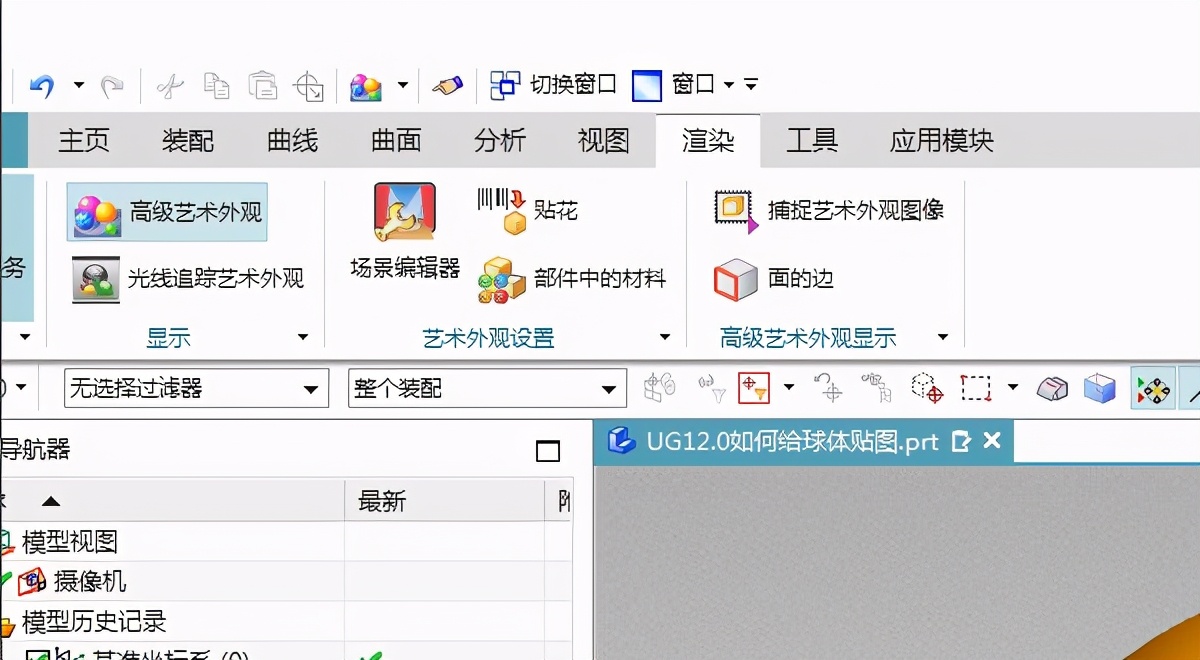
Task: Open the 无选择过滤器 selection filter dropdown
Action: click(196, 388)
